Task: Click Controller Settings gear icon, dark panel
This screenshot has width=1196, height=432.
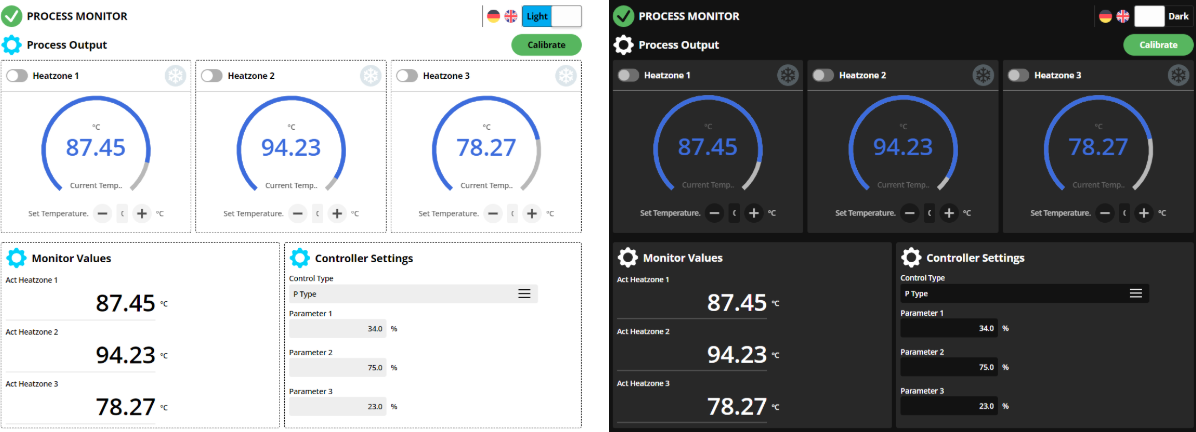Action: [x=911, y=257]
